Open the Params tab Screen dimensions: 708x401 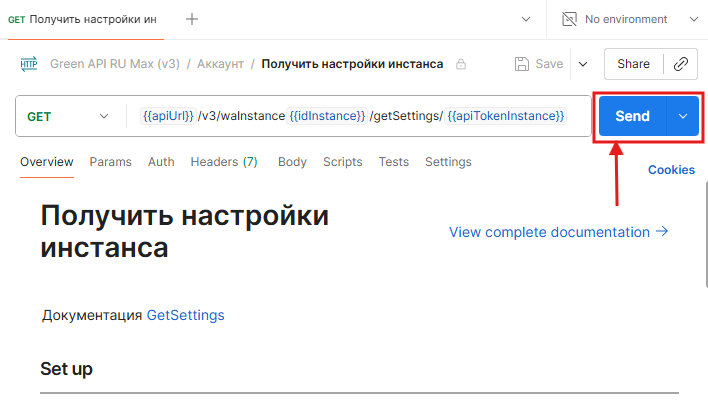click(x=111, y=162)
